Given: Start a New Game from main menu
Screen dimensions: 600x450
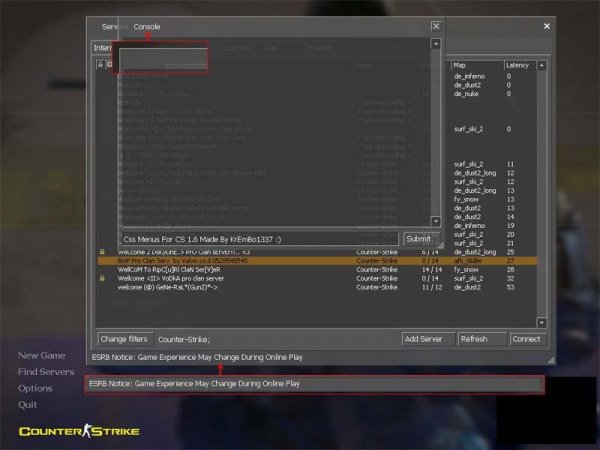Looking at the screenshot, I should [x=42, y=355].
